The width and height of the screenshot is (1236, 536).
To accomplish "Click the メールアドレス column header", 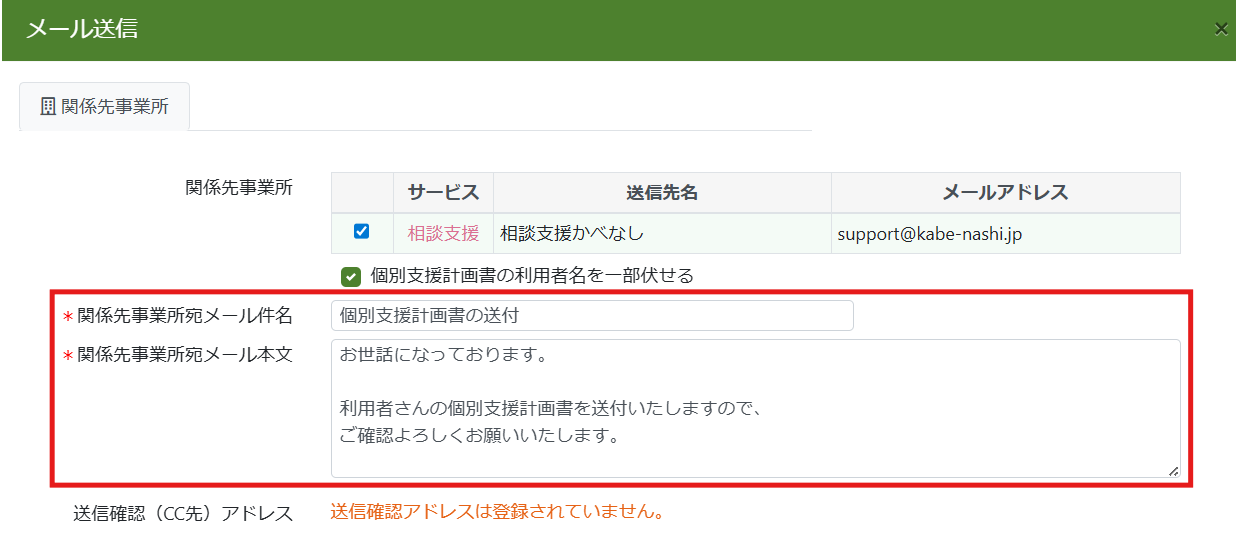I will [x=1005, y=193].
